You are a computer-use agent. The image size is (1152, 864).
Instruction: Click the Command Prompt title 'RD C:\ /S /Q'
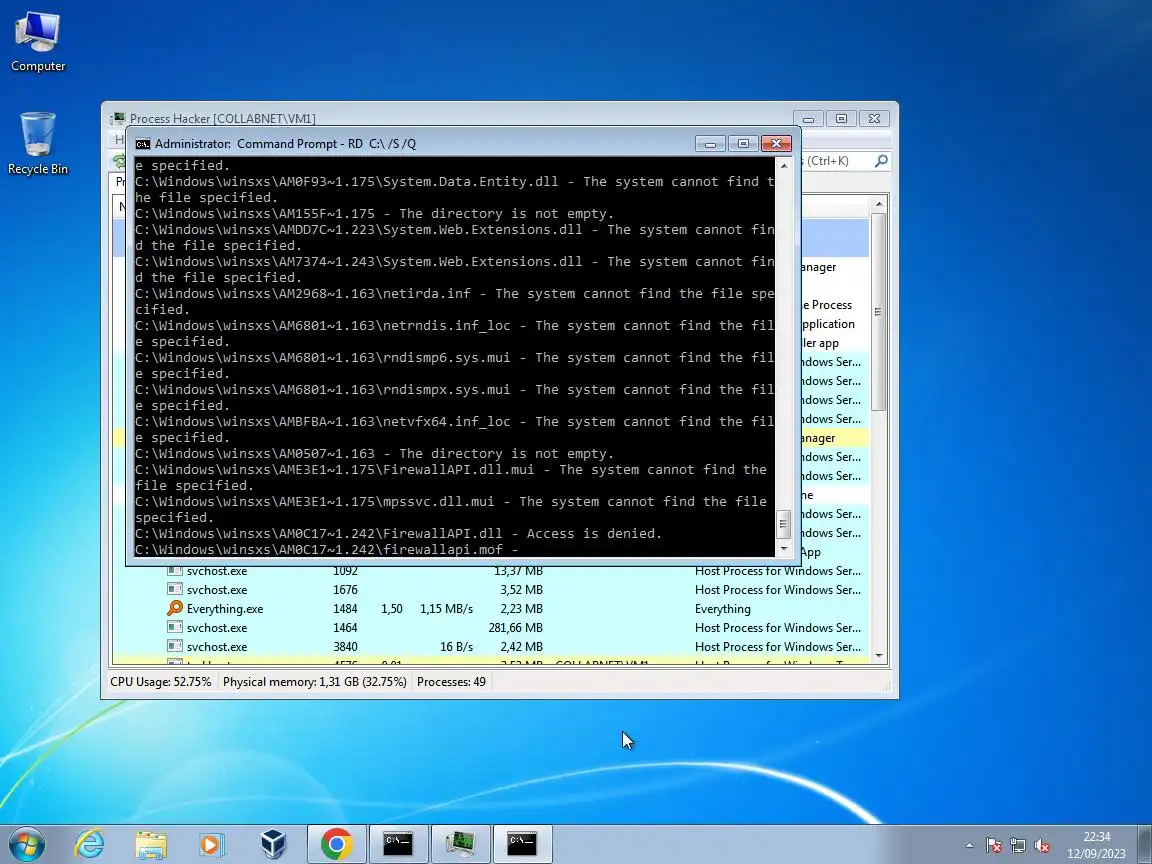pos(382,143)
